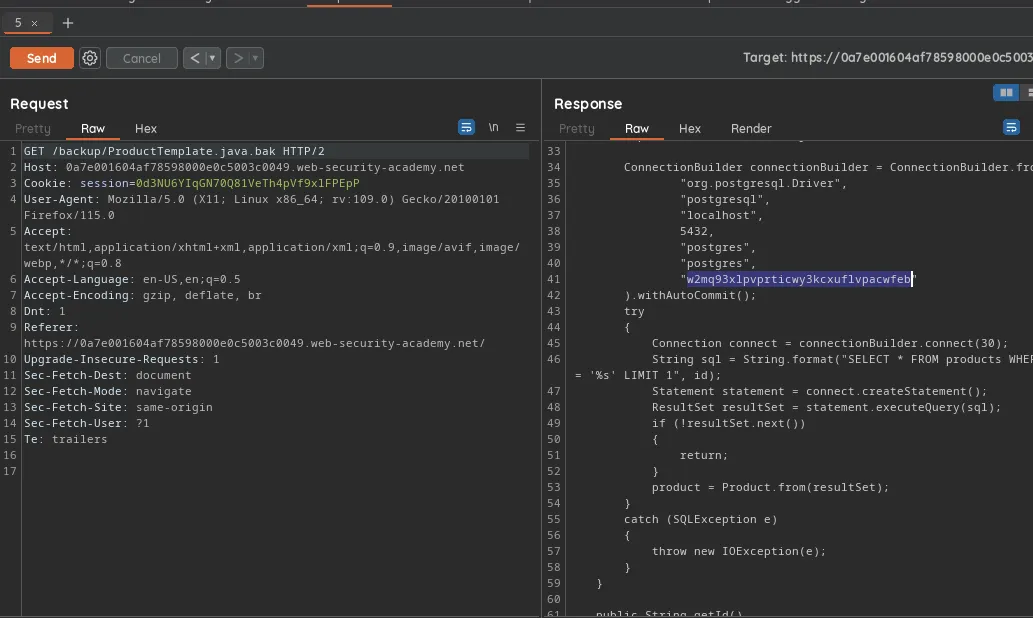Switch Response panel to Raw view
Image resolution: width=1033 pixels, height=618 pixels.
(x=636, y=128)
